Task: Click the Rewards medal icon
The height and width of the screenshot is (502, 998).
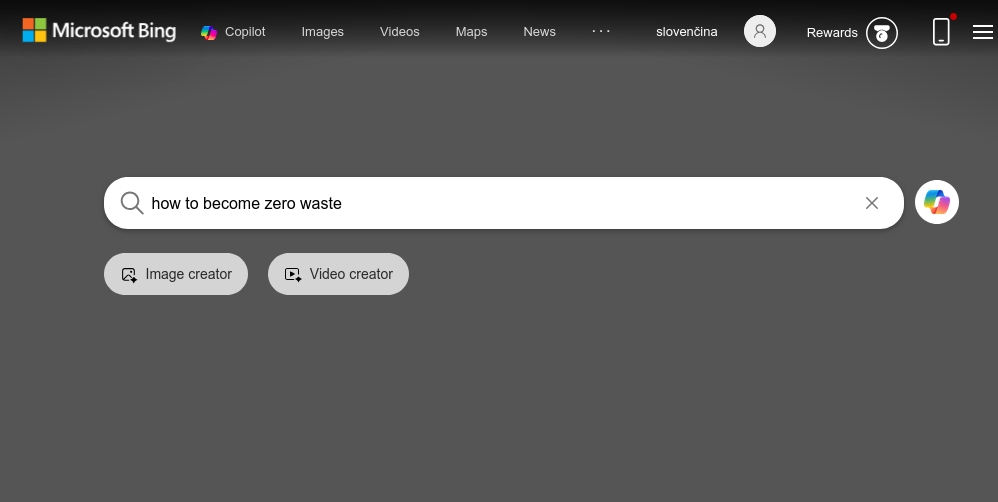Action: [882, 33]
